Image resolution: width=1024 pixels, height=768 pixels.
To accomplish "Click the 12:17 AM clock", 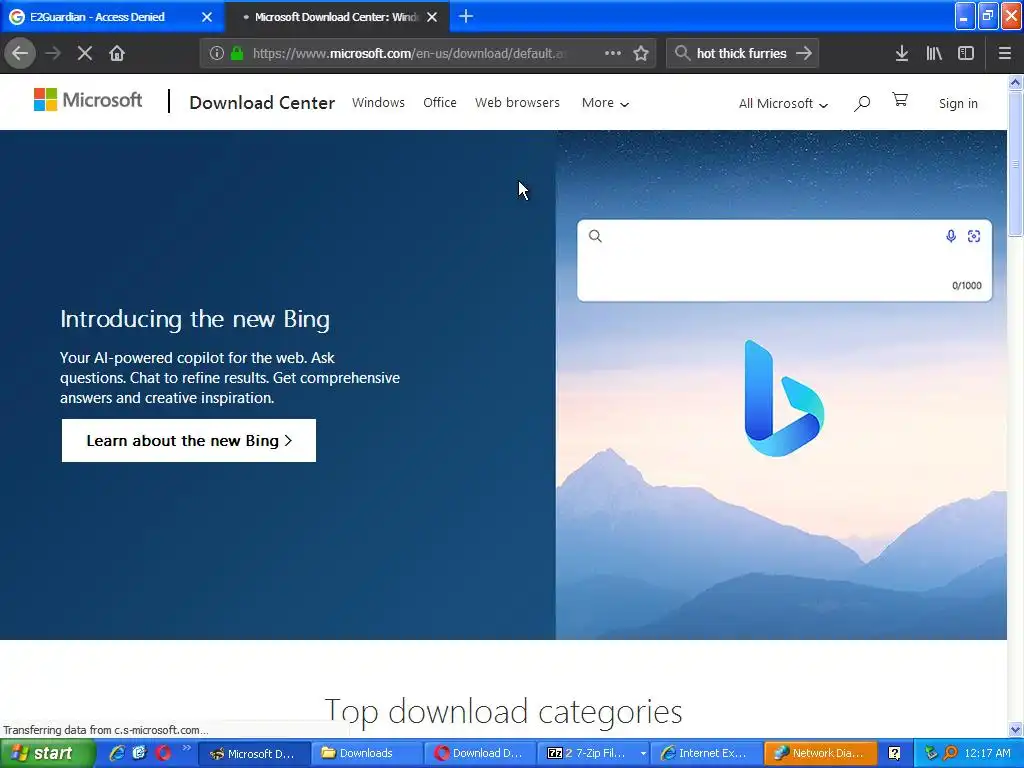I will (987, 753).
